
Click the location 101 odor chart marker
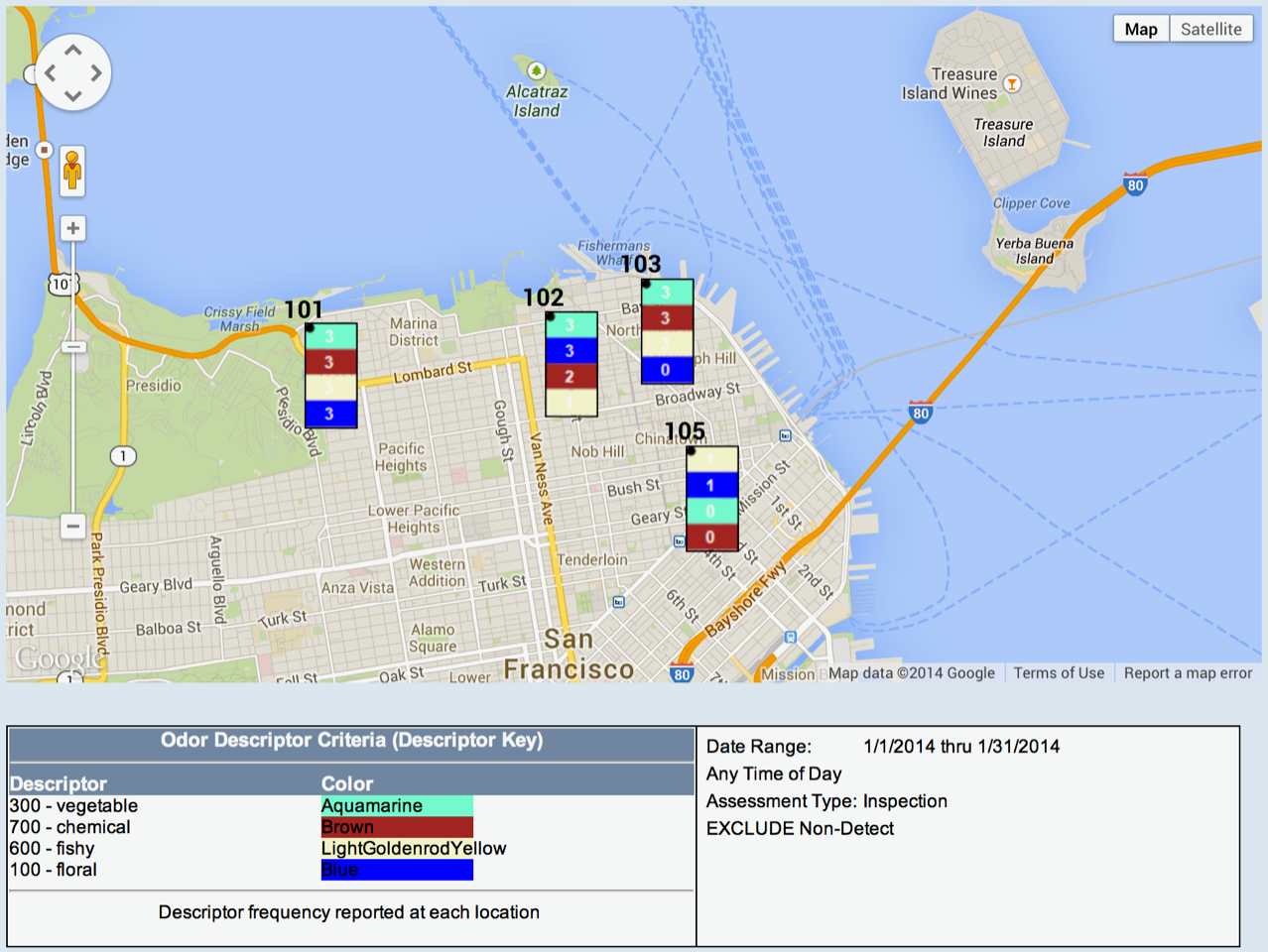pos(330,375)
